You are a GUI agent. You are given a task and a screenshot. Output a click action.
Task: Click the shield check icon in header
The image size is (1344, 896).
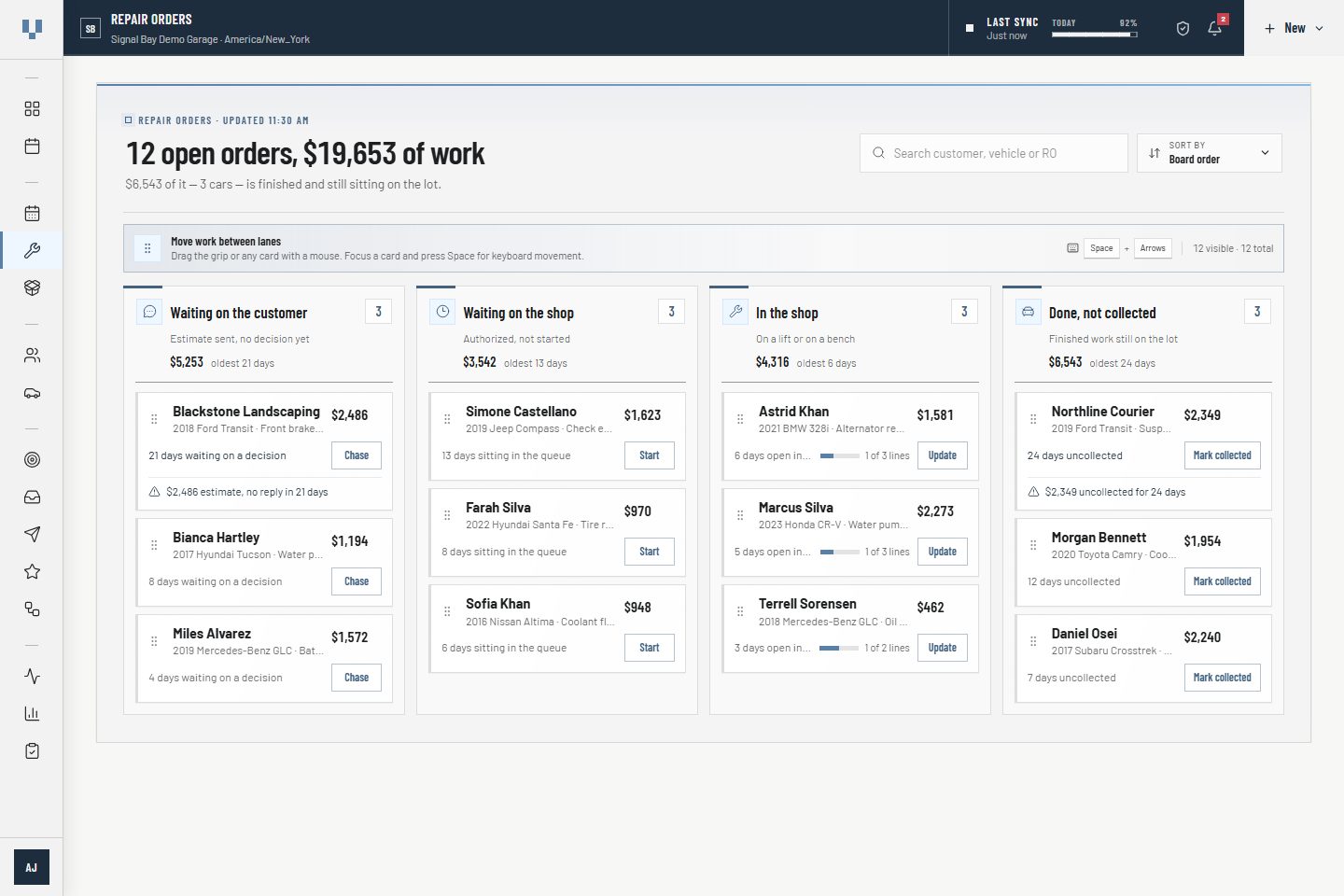click(x=1183, y=29)
